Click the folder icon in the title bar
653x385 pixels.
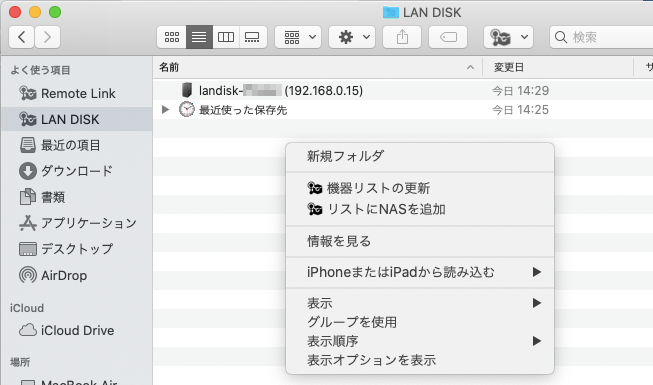coord(391,12)
